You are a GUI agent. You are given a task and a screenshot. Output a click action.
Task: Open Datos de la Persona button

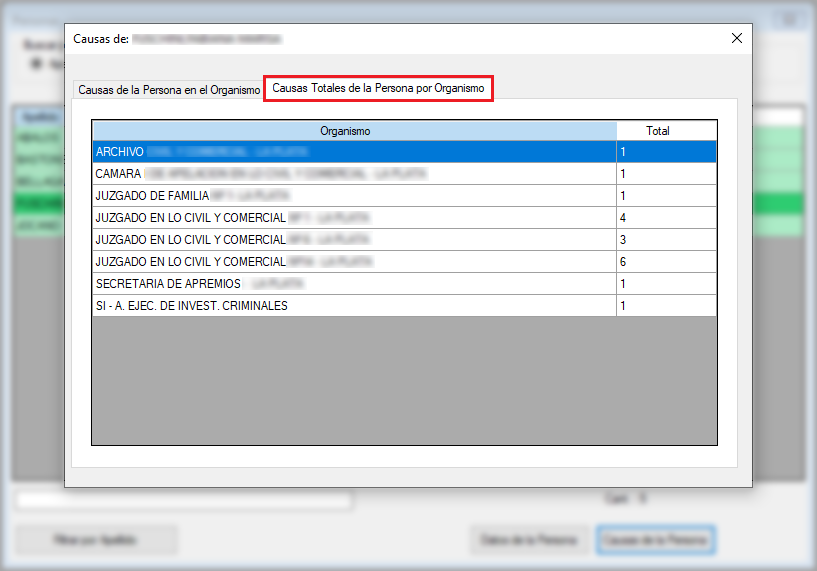coord(528,540)
